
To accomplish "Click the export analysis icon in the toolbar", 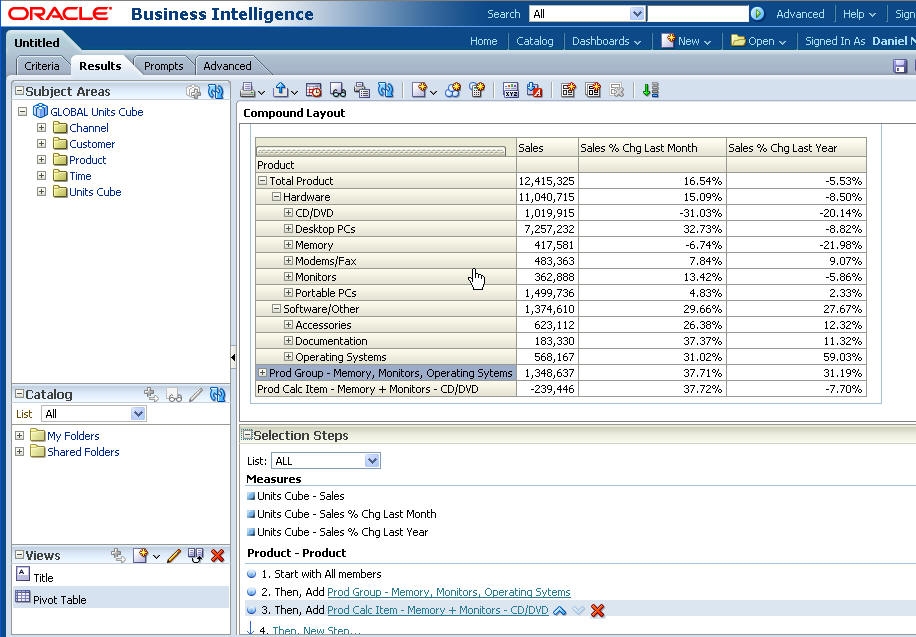I will click(x=281, y=90).
